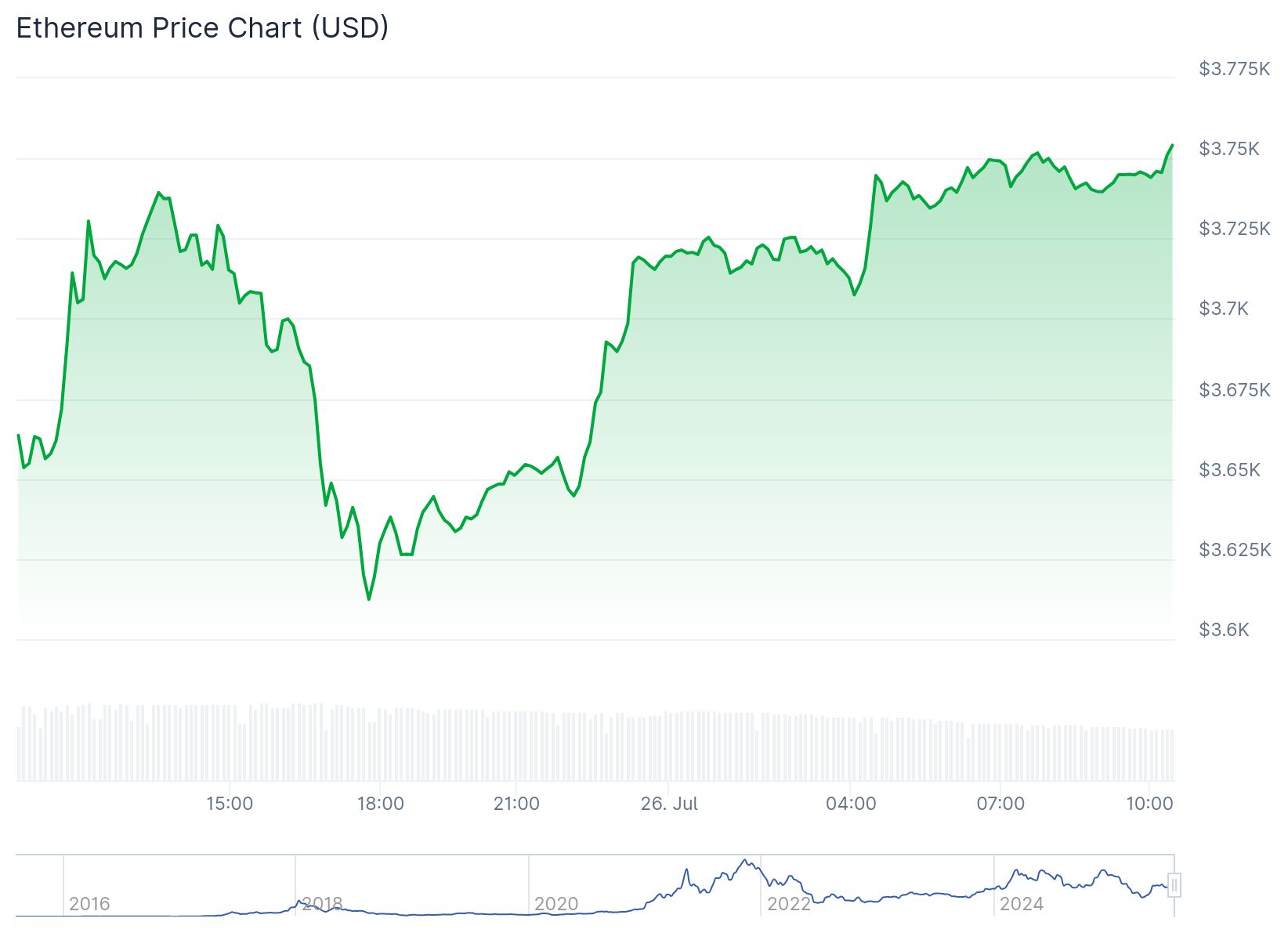Click the Ethereum Price Chart (USD) title
The height and width of the screenshot is (940, 1288).
pyautogui.click(x=202, y=28)
